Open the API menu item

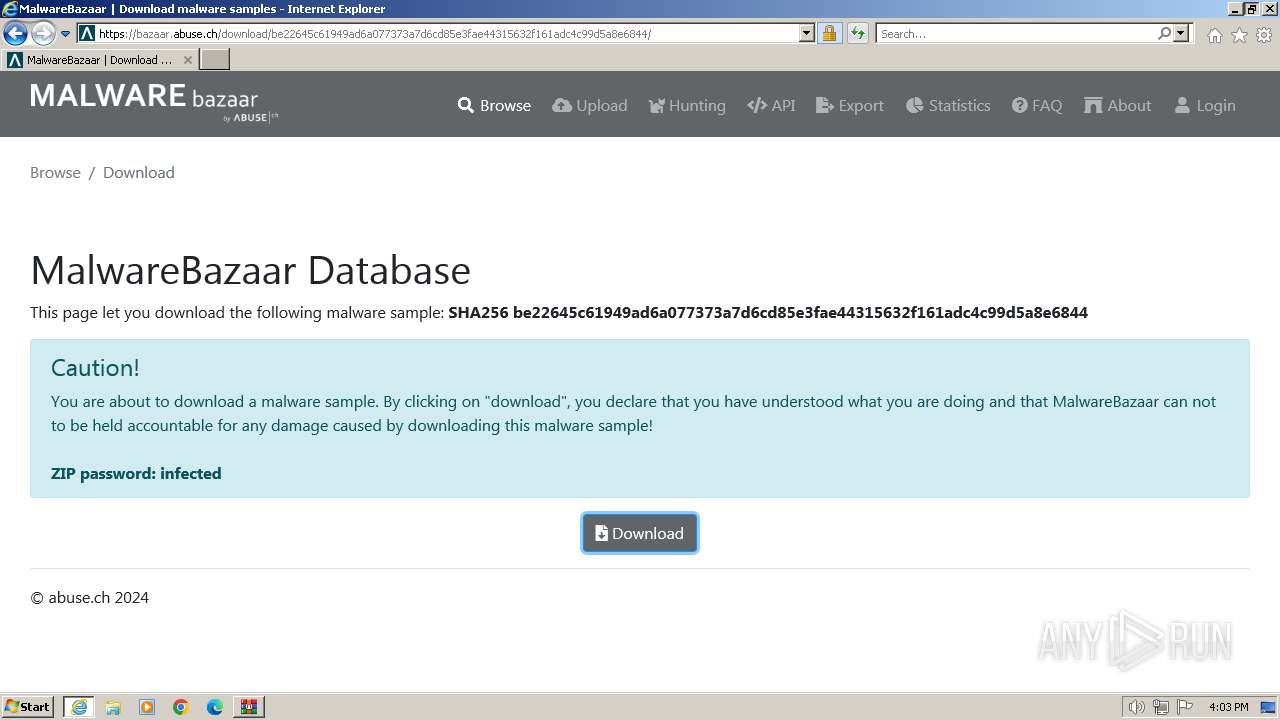[x=771, y=105]
